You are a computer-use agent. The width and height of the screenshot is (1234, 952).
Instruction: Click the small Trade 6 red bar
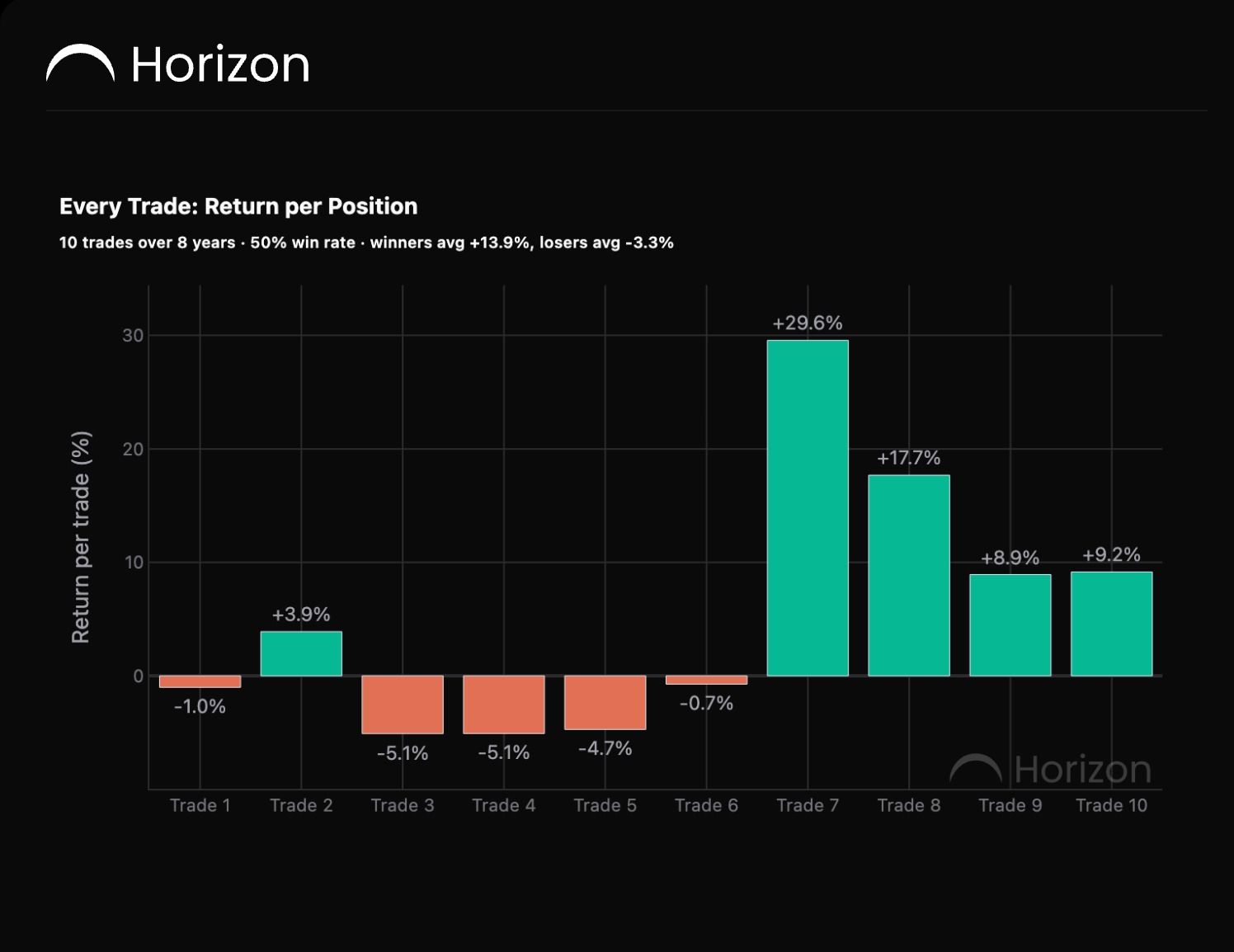coord(706,680)
